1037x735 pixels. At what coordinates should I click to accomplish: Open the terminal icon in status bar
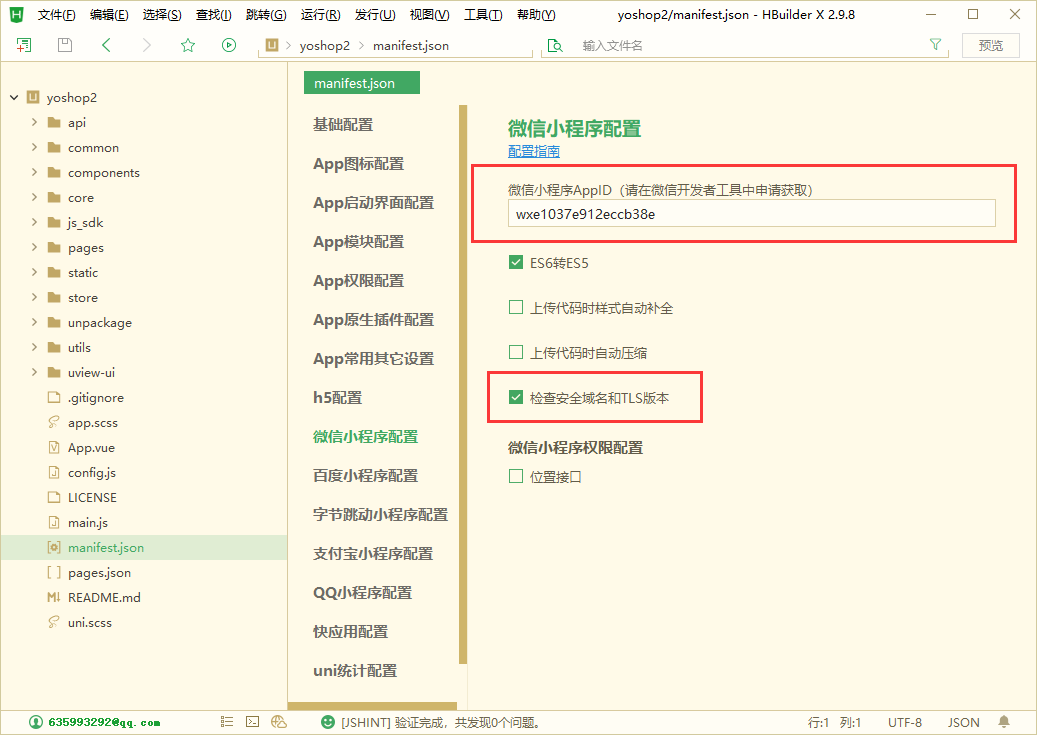tap(253, 722)
